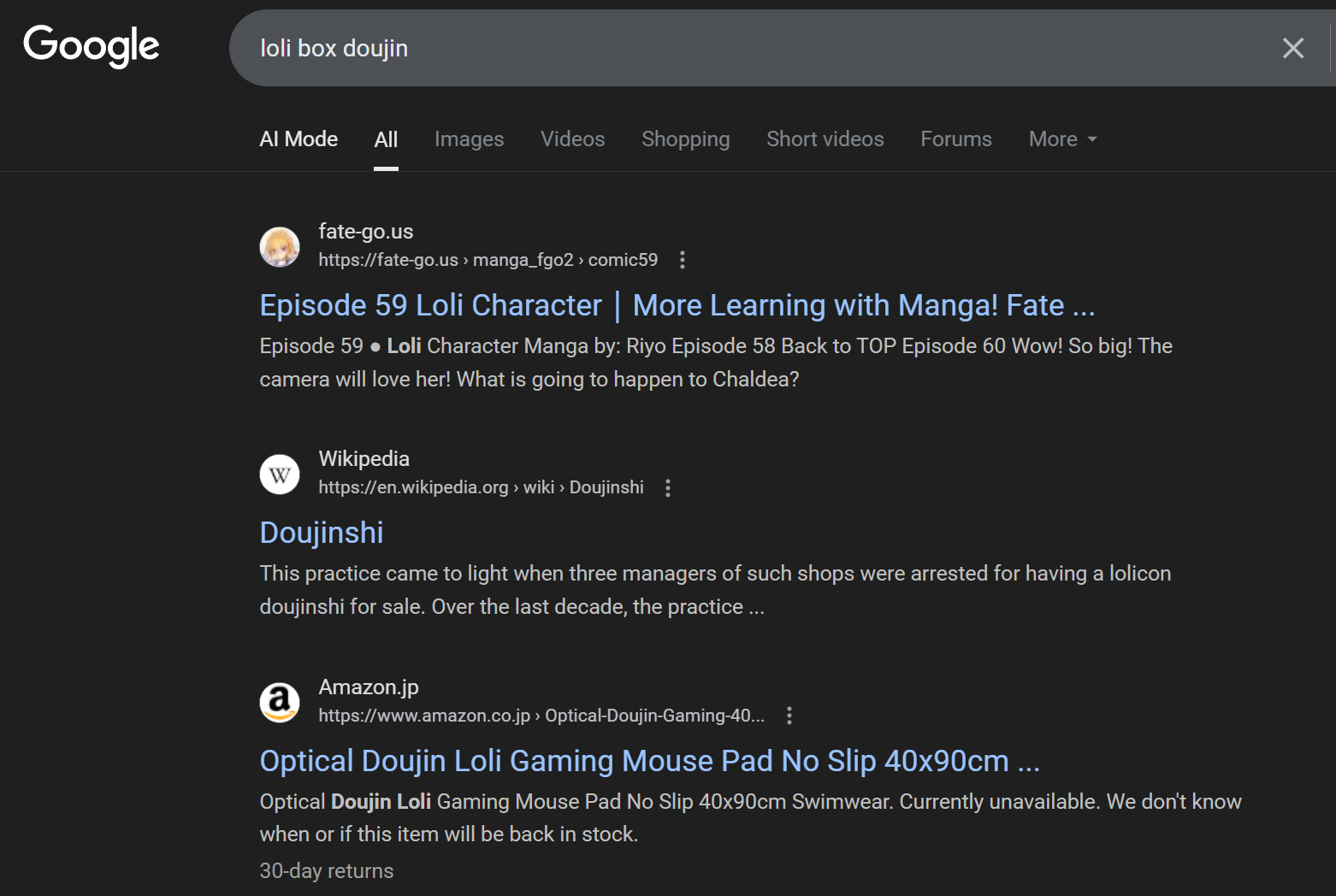The height and width of the screenshot is (896, 1336).
Task: Click the snippet mentioning 'Manga by: Riyo'
Action: point(716,363)
